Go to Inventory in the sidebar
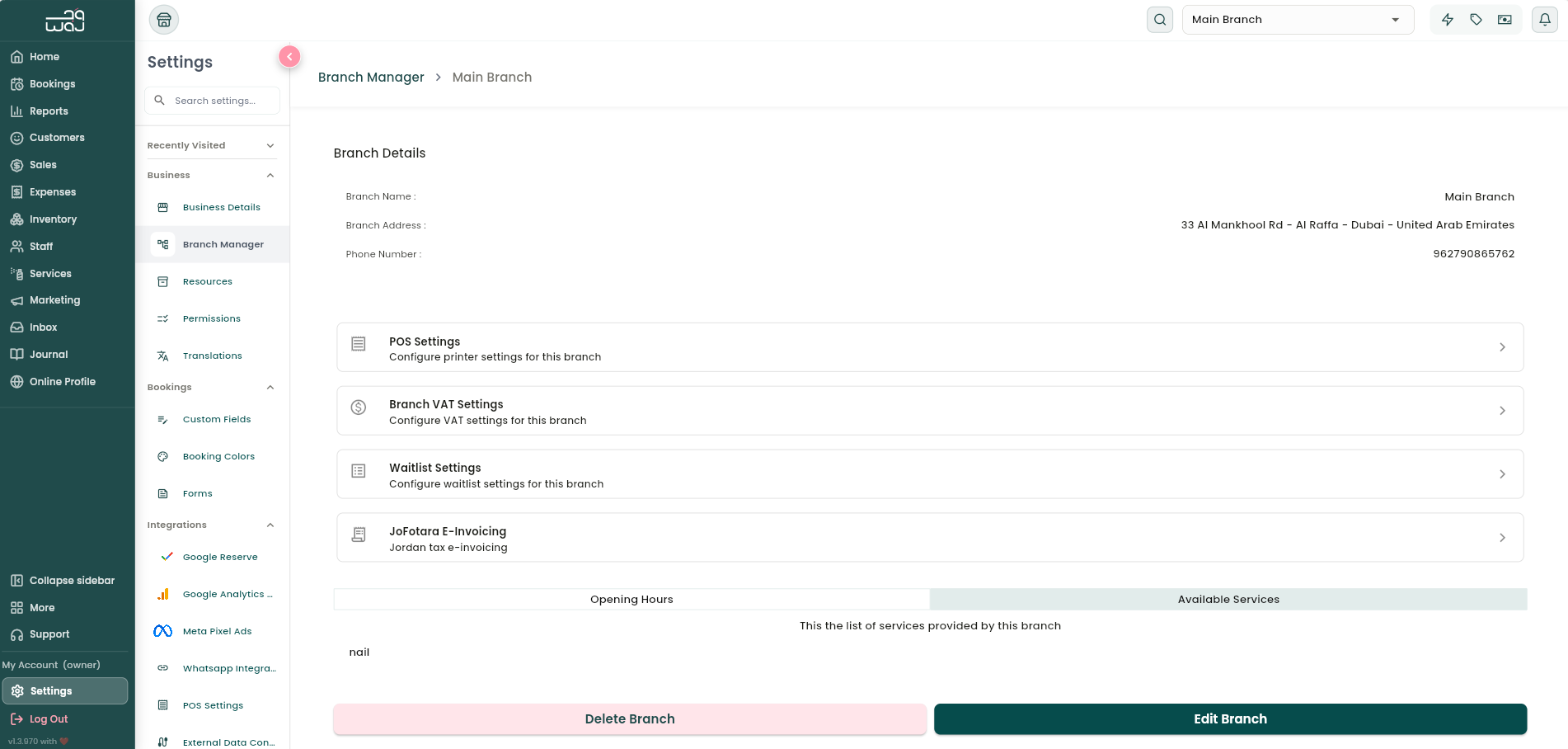The height and width of the screenshot is (749, 1568). coord(53,219)
